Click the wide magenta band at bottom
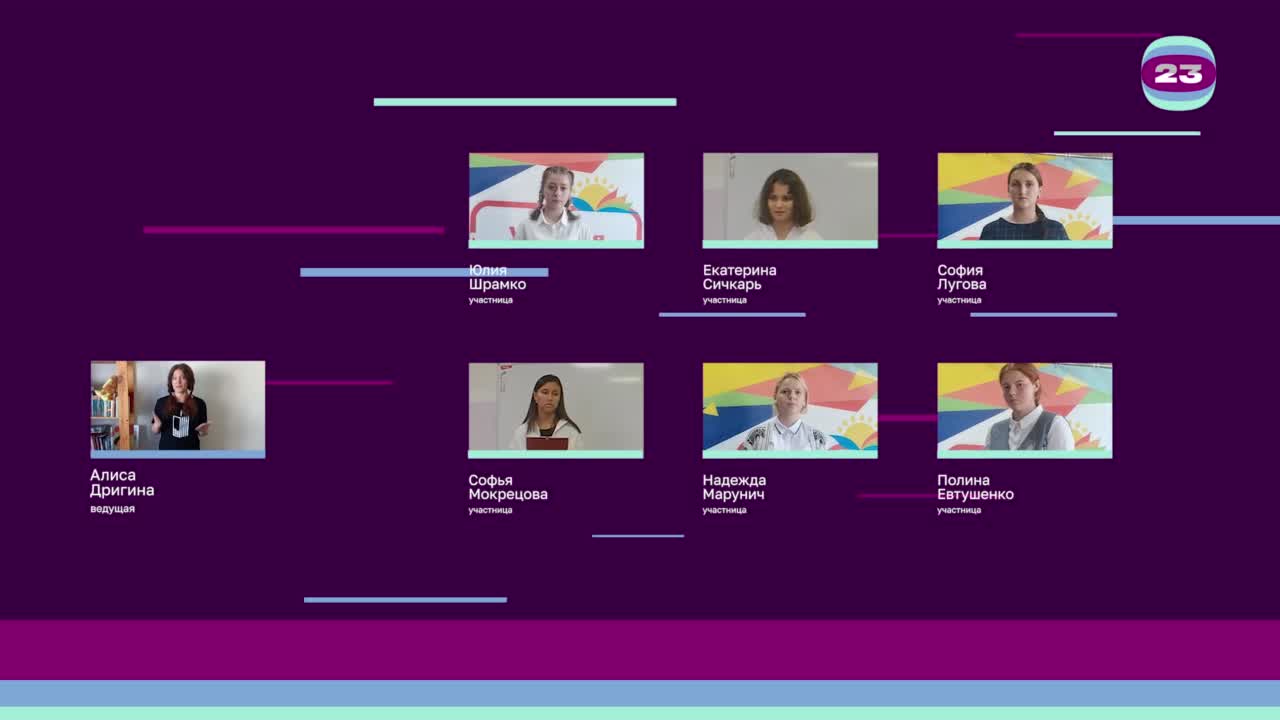This screenshot has height=720, width=1280. pyautogui.click(x=640, y=650)
